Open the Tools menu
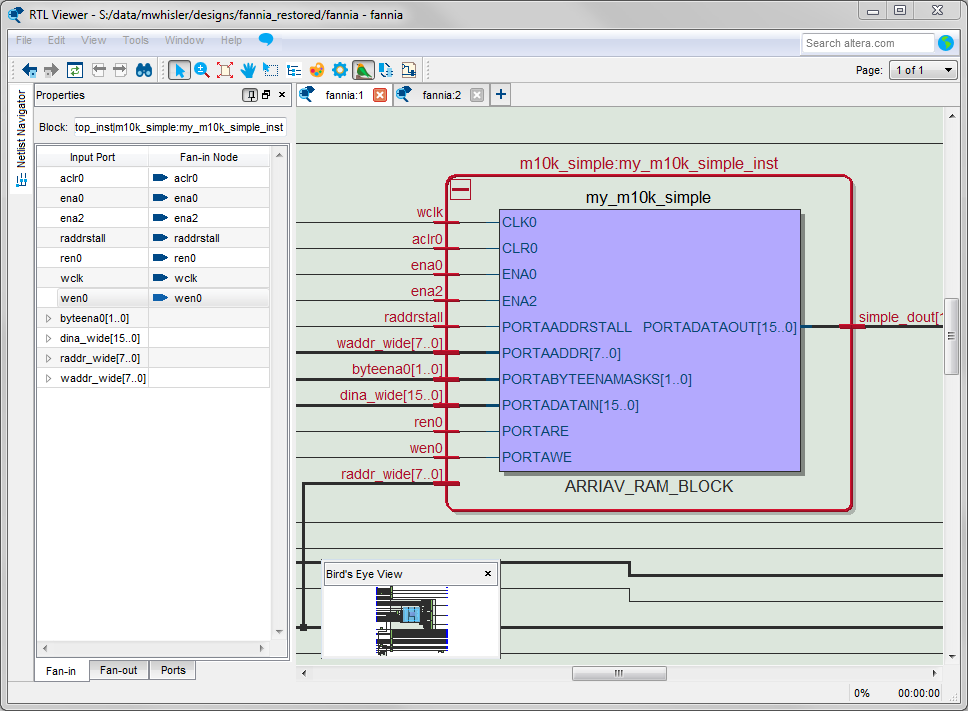The width and height of the screenshot is (968, 711). coord(135,41)
